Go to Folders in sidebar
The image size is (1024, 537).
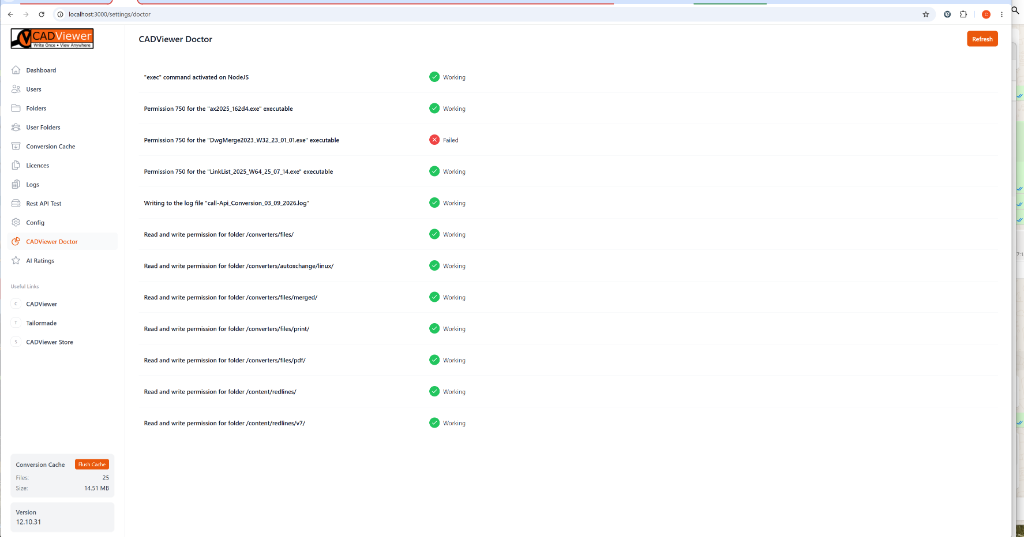tap(36, 108)
